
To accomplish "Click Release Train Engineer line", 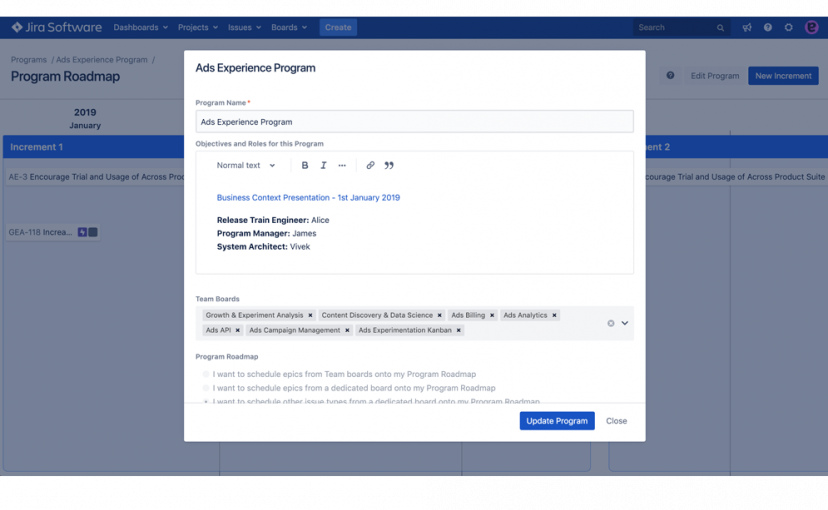I will tap(272, 220).
